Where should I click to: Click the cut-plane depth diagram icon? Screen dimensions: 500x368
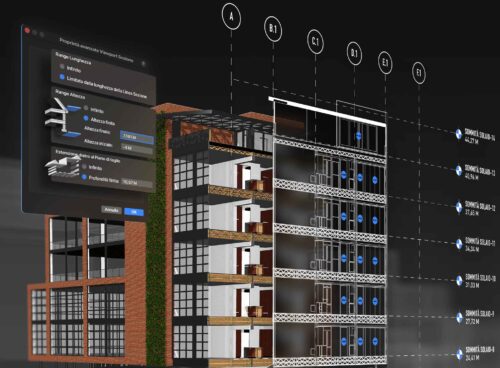pos(63,166)
